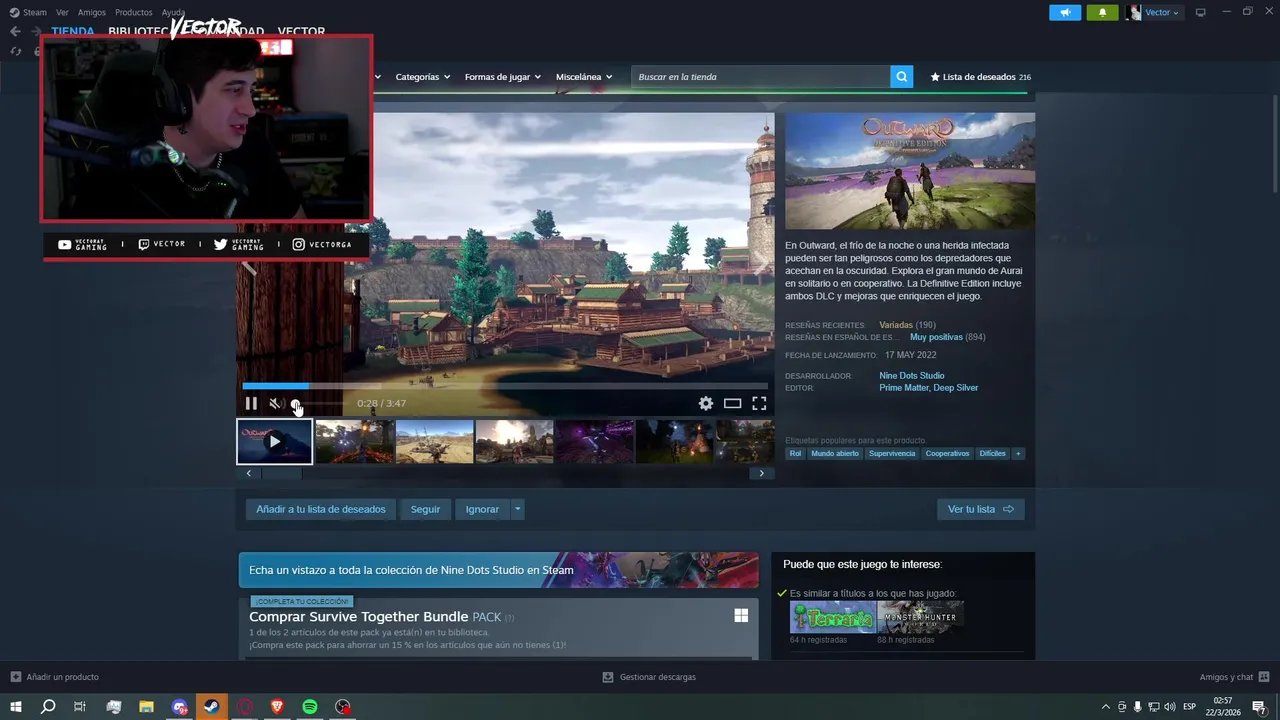Viewport: 1280px width, 720px height.
Task: Expand the Ignorar options arrow
Action: click(517, 509)
